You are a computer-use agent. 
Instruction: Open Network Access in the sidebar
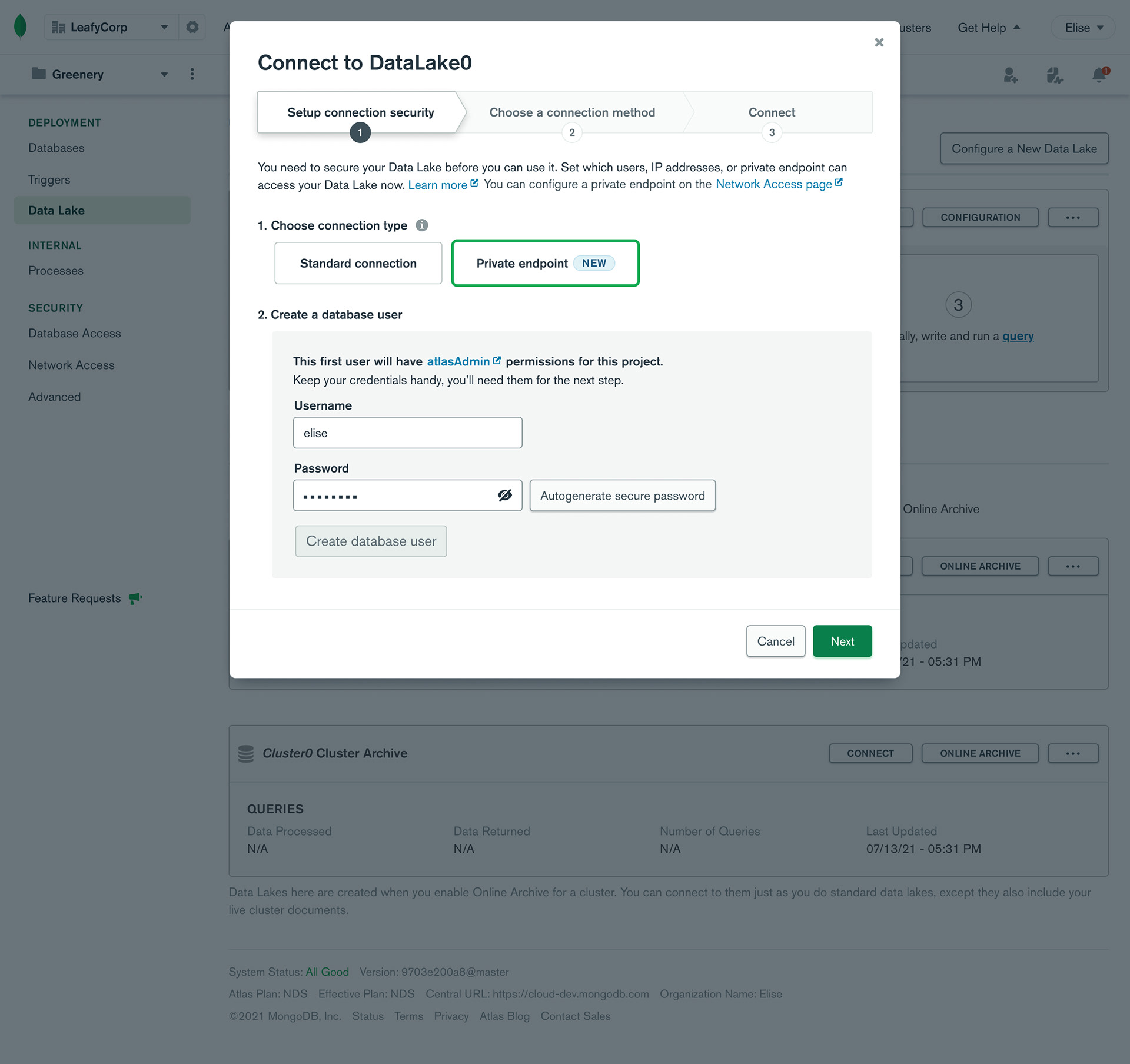tap(71, 365)
